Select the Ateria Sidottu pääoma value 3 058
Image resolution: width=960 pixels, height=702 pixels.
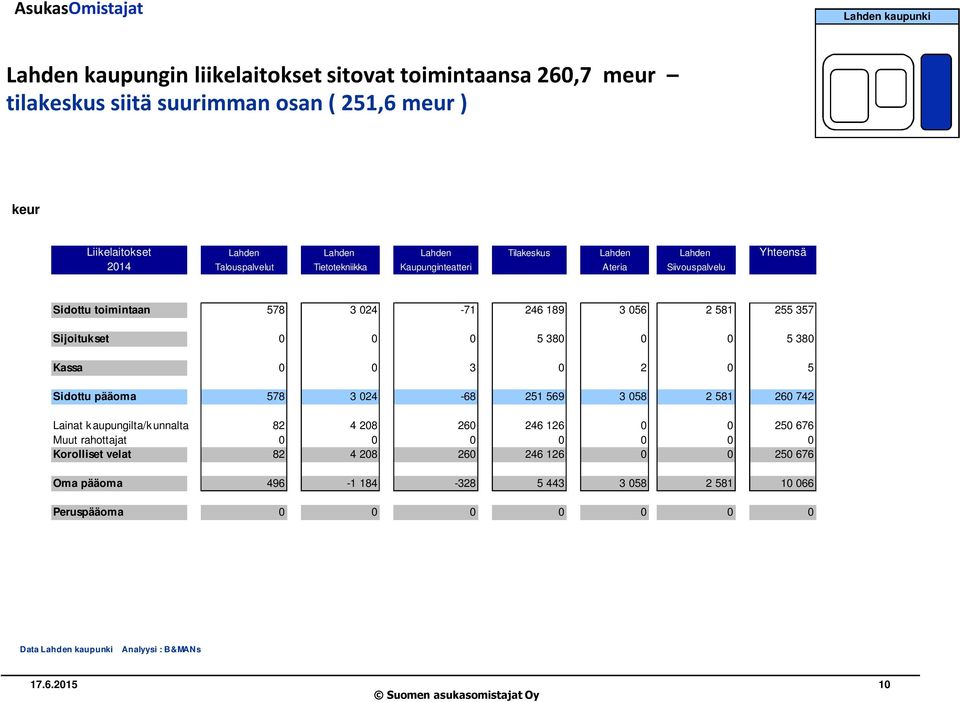click(x=632, y=397)
